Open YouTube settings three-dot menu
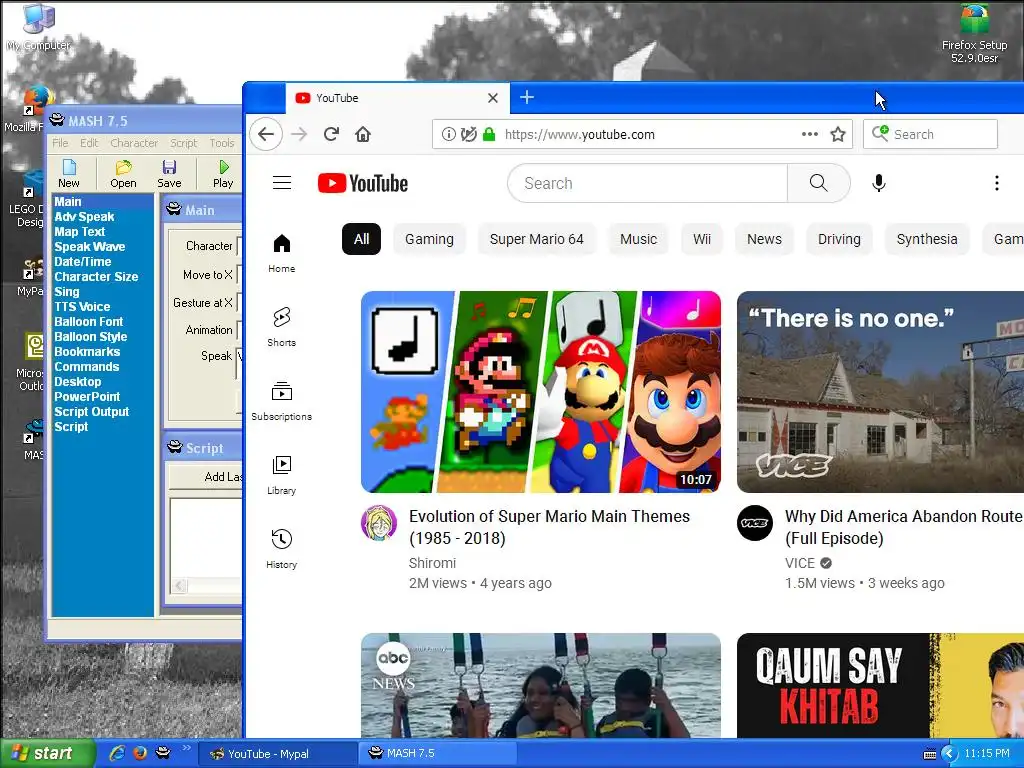 coord(997,184)
